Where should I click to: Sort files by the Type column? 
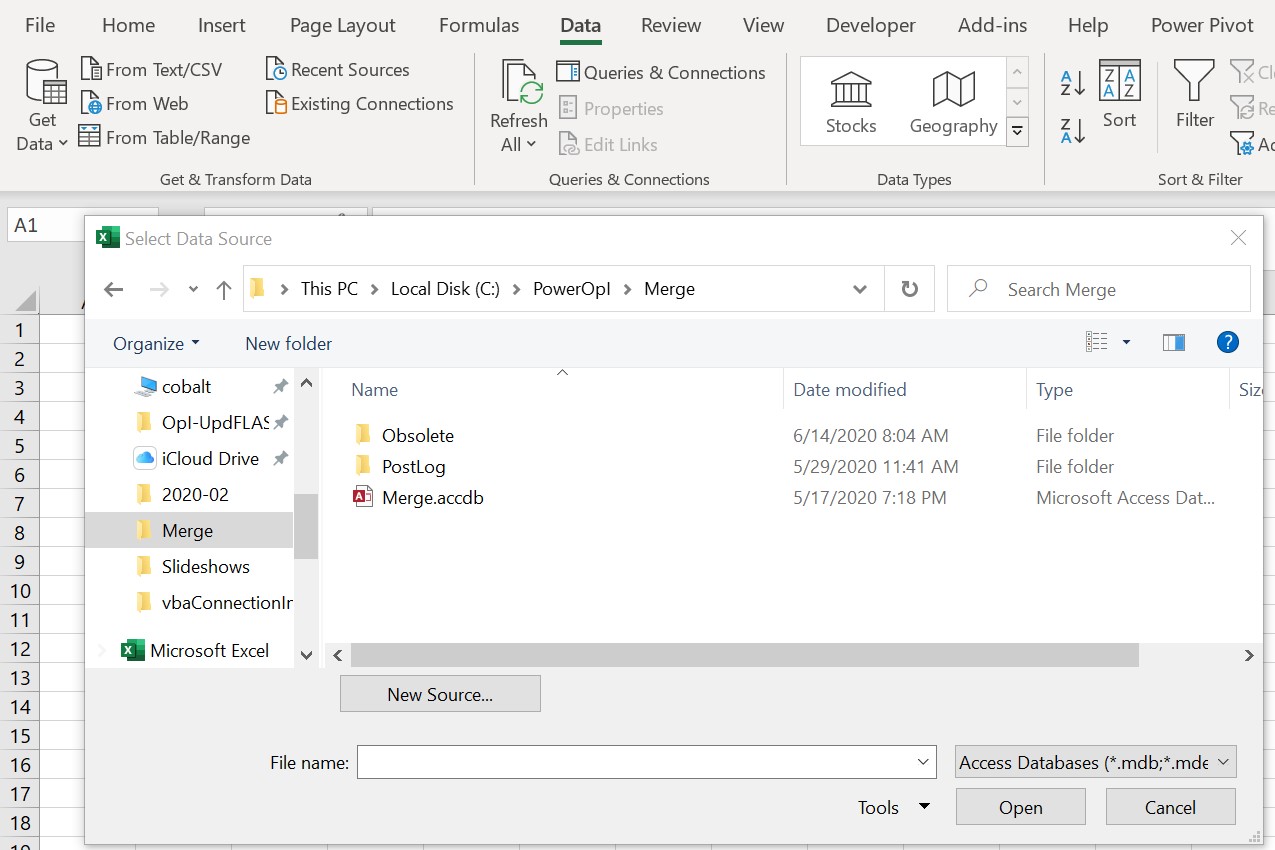pyautogui.click(x=1054, y=390)
